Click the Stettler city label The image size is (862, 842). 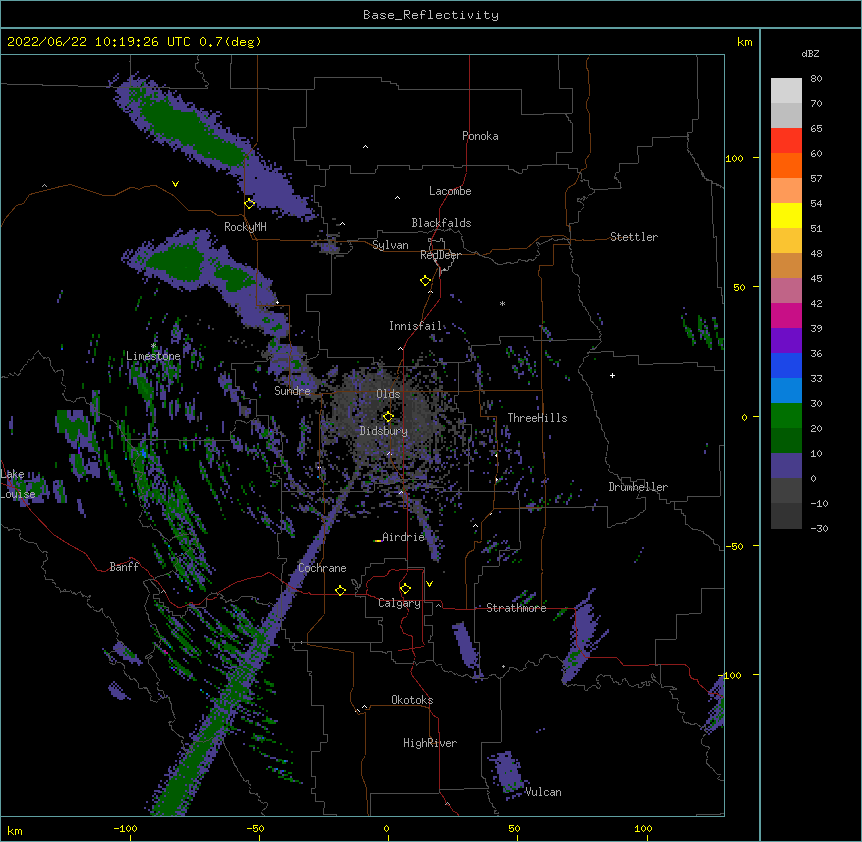634,237
